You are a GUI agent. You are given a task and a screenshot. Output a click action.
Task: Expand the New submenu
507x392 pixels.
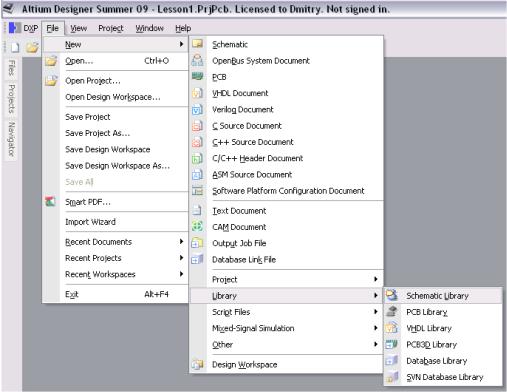(116, 44)
